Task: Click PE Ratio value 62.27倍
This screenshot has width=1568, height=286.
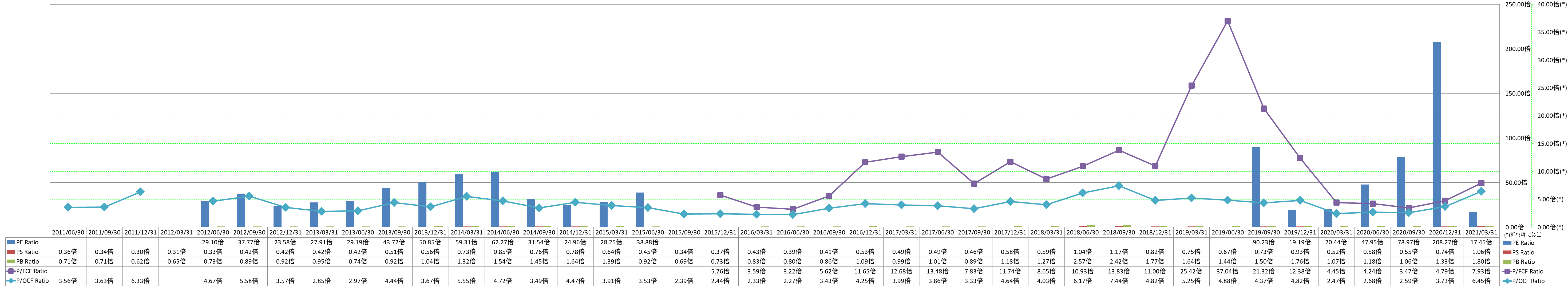Action: pos(503,242)
